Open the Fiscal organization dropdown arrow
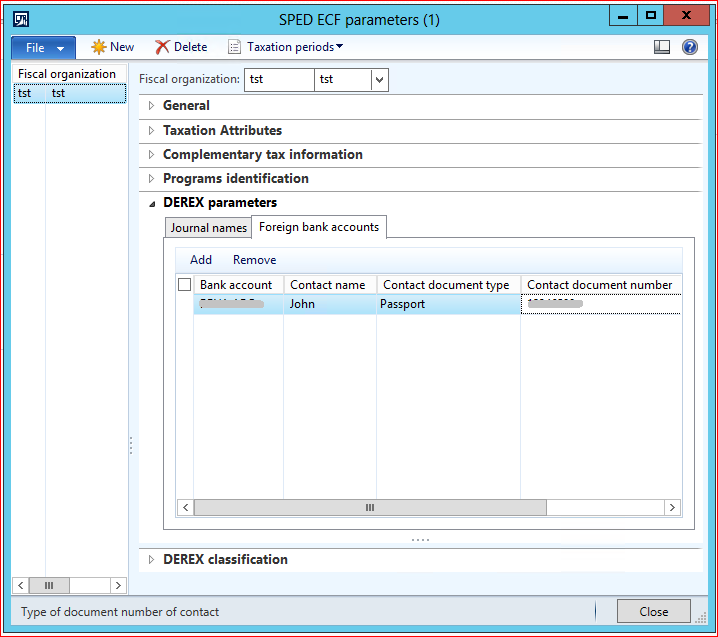718x637 pixels. click(380, 80)
